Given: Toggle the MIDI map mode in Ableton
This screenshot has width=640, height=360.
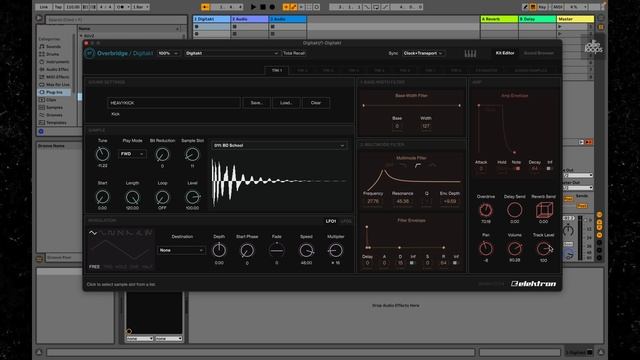Looking at the screenshot, I should [557, 7].
